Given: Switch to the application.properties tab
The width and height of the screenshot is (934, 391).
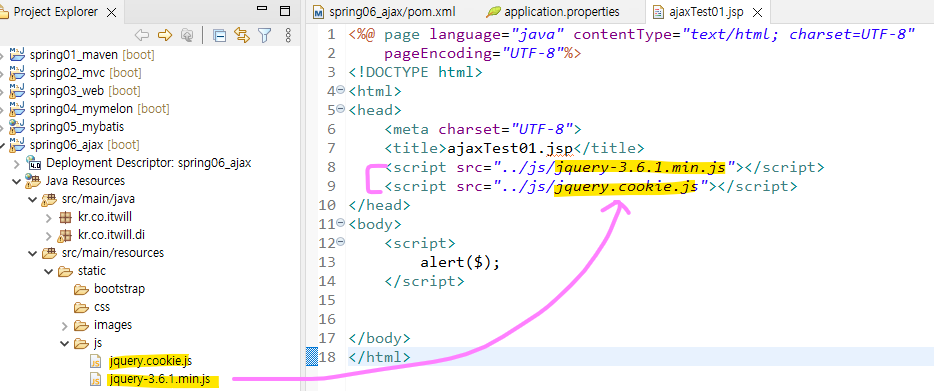Looking at the screenshot, I should [x=553, y=12].
